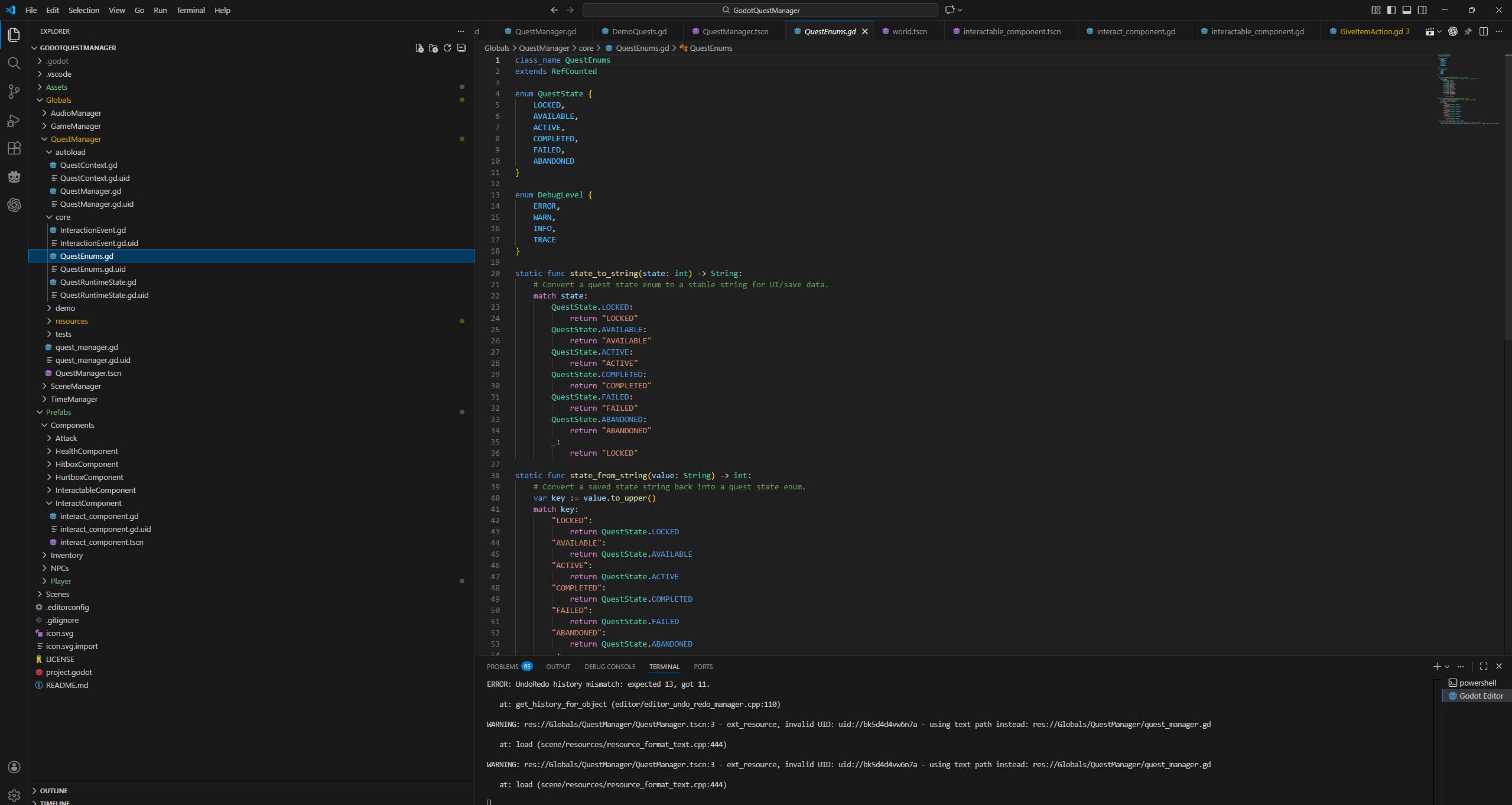The width and height of the screenshot is (1512, 805).
Task: Split the editor to the right
Action: click(1483, 31)
